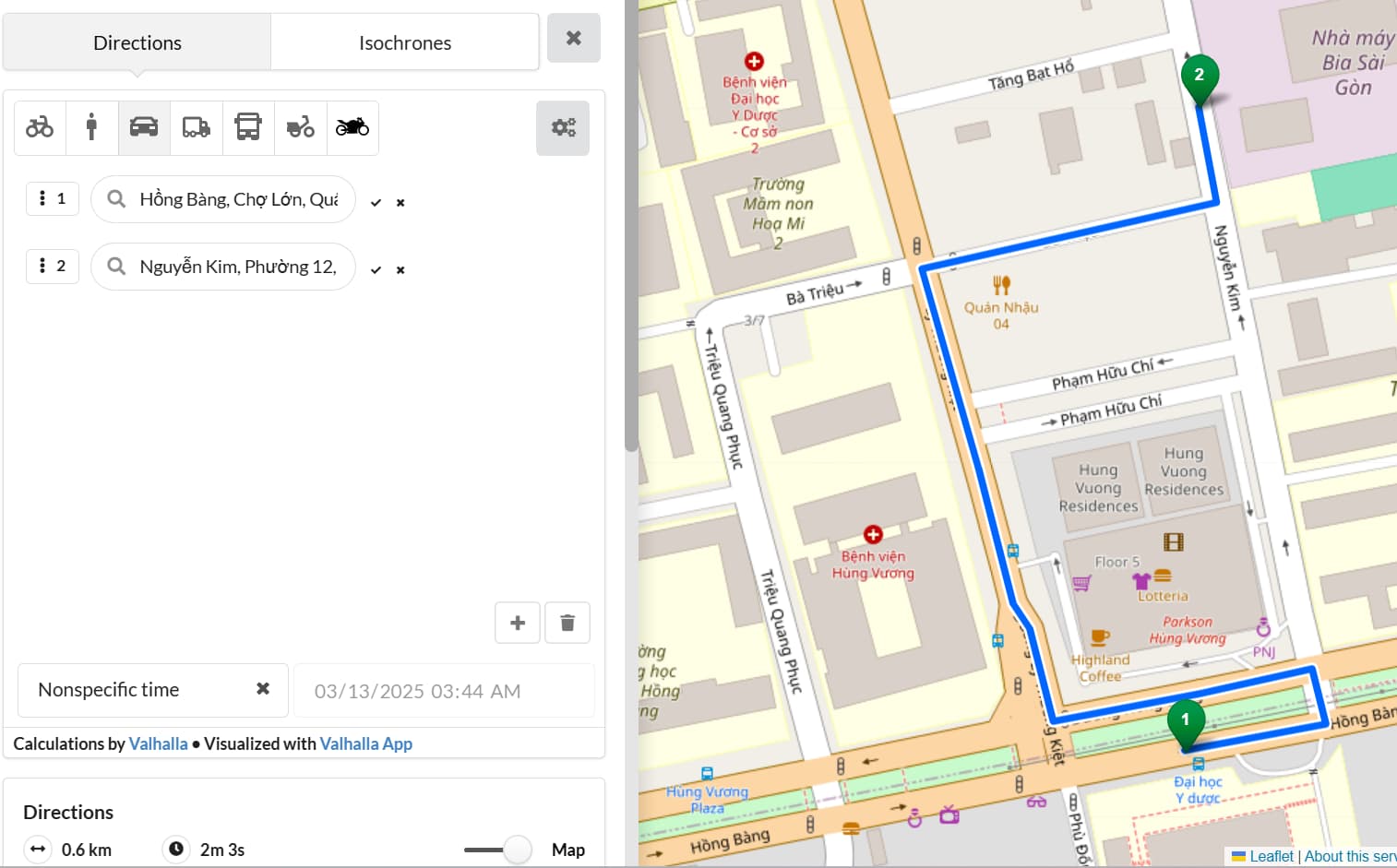
Task: Delete all waypoints with trash button
Action: click(x=567, y=623)
